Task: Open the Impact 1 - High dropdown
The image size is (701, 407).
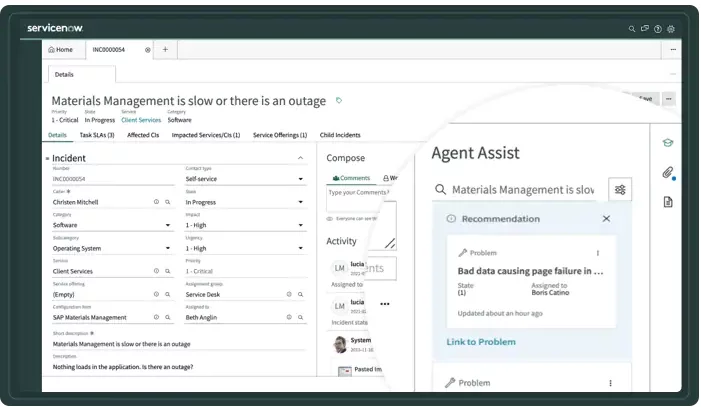Action: (245, 225)
